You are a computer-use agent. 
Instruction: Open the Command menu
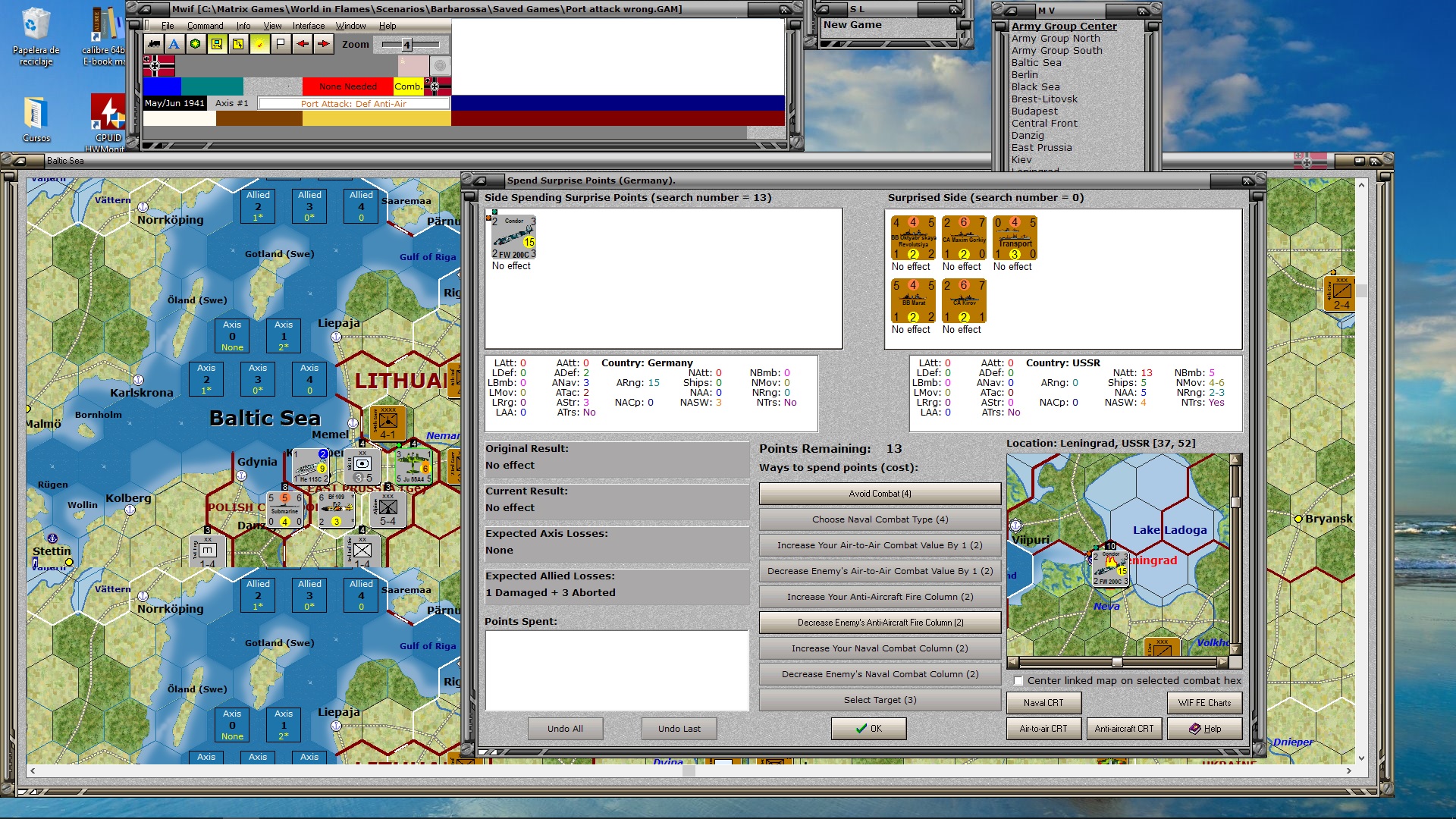(205, 26)
